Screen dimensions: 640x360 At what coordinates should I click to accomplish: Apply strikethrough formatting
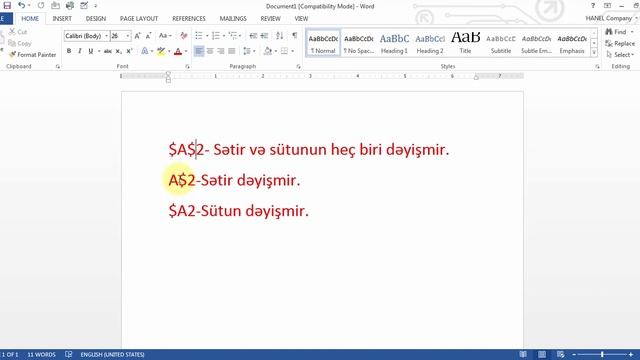(x=108, y=51)
